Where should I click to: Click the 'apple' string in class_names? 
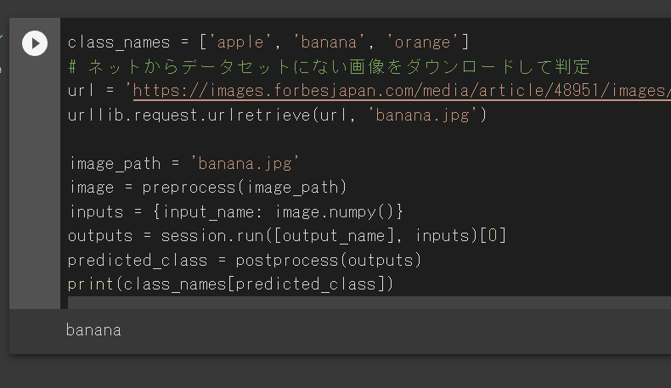[240, 42]
